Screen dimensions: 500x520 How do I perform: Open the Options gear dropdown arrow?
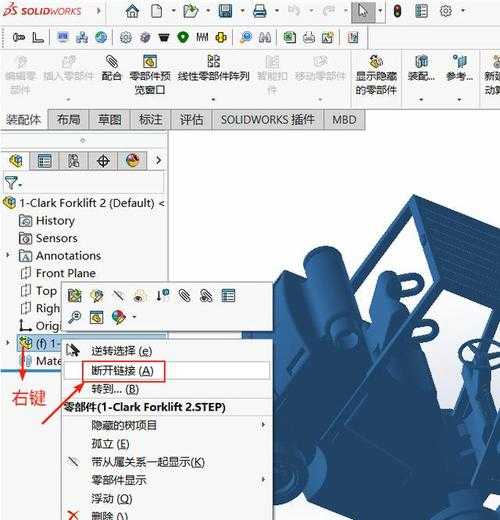coord(463,11)
